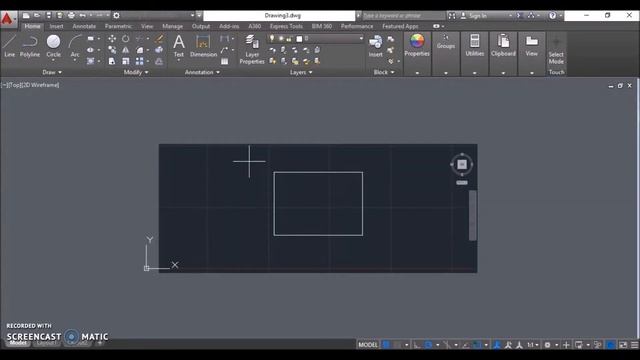Click the Array tool in Modify panel

140,61
